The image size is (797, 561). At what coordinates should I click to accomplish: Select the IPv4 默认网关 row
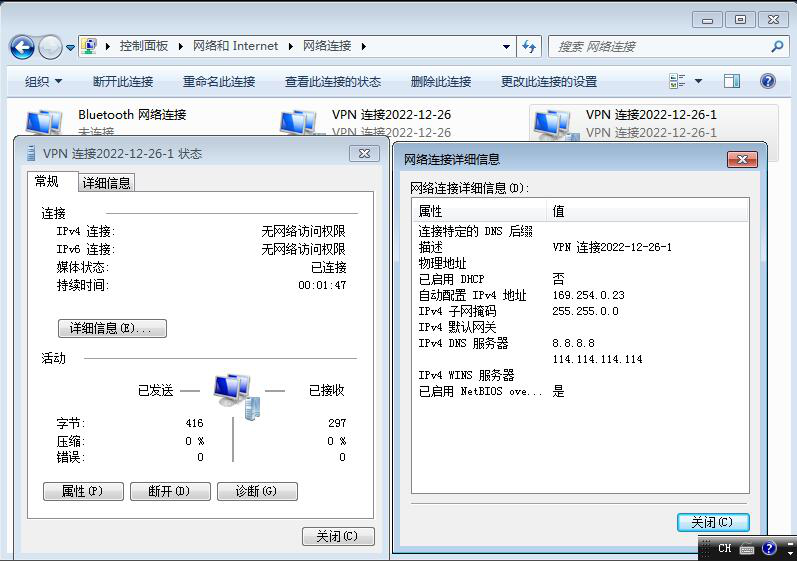[x=580, y=327]
